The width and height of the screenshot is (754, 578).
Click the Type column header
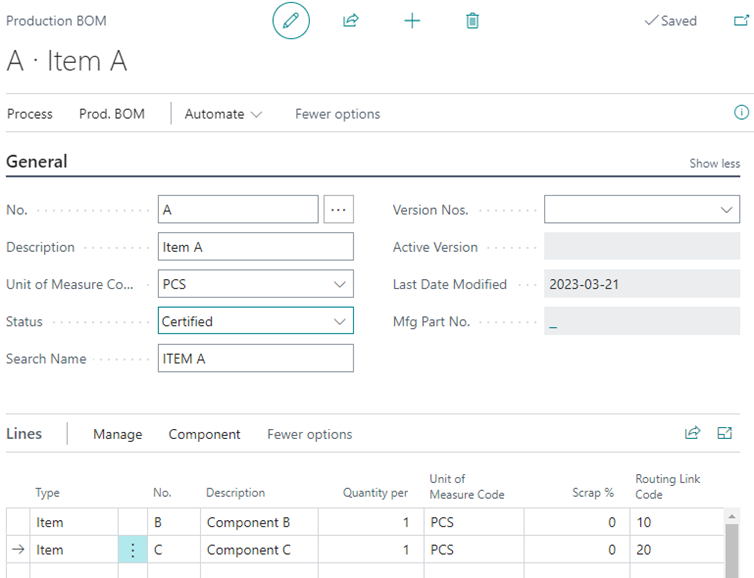pyautogui.click(x=48, y=493)
